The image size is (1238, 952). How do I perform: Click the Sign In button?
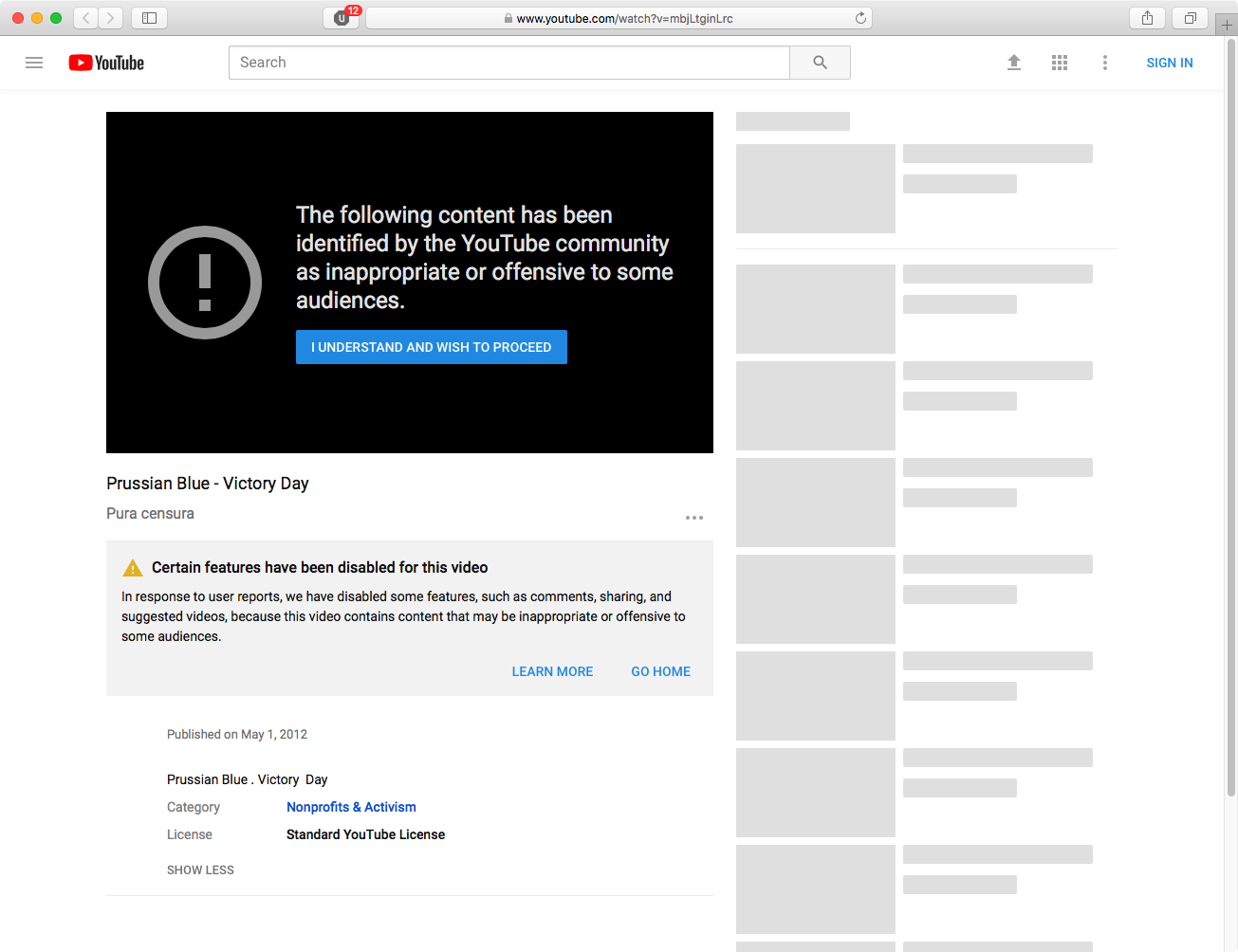click(1169, 63)
